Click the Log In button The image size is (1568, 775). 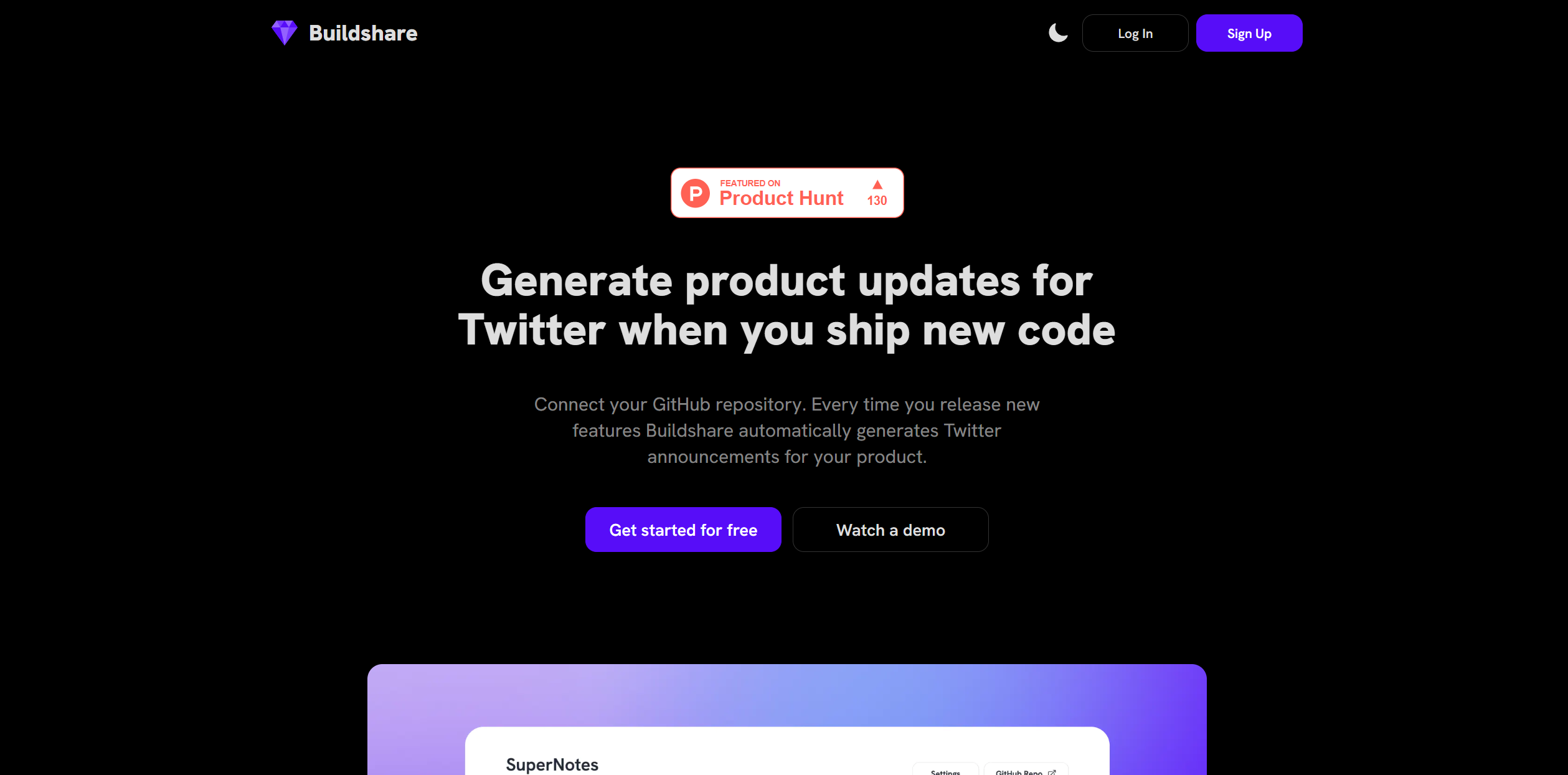[x=1135, y=33]
